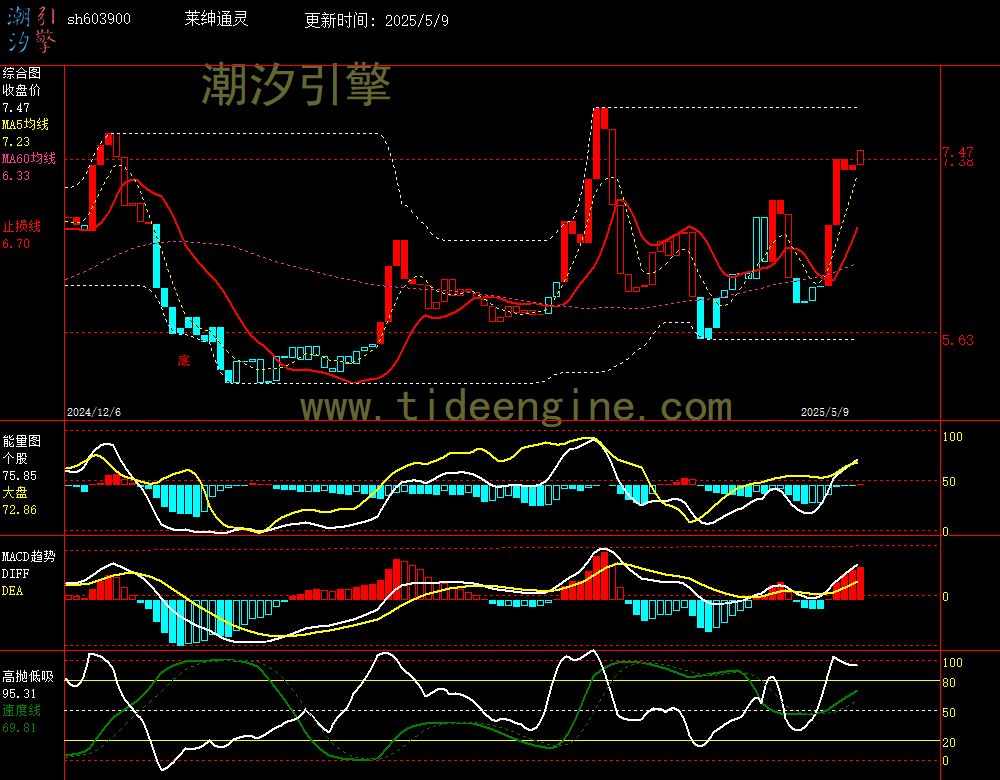This screenshot has height=780, width=1000.
Task: Click the red 底 bottom marker
Action: [x=184, y=361]
